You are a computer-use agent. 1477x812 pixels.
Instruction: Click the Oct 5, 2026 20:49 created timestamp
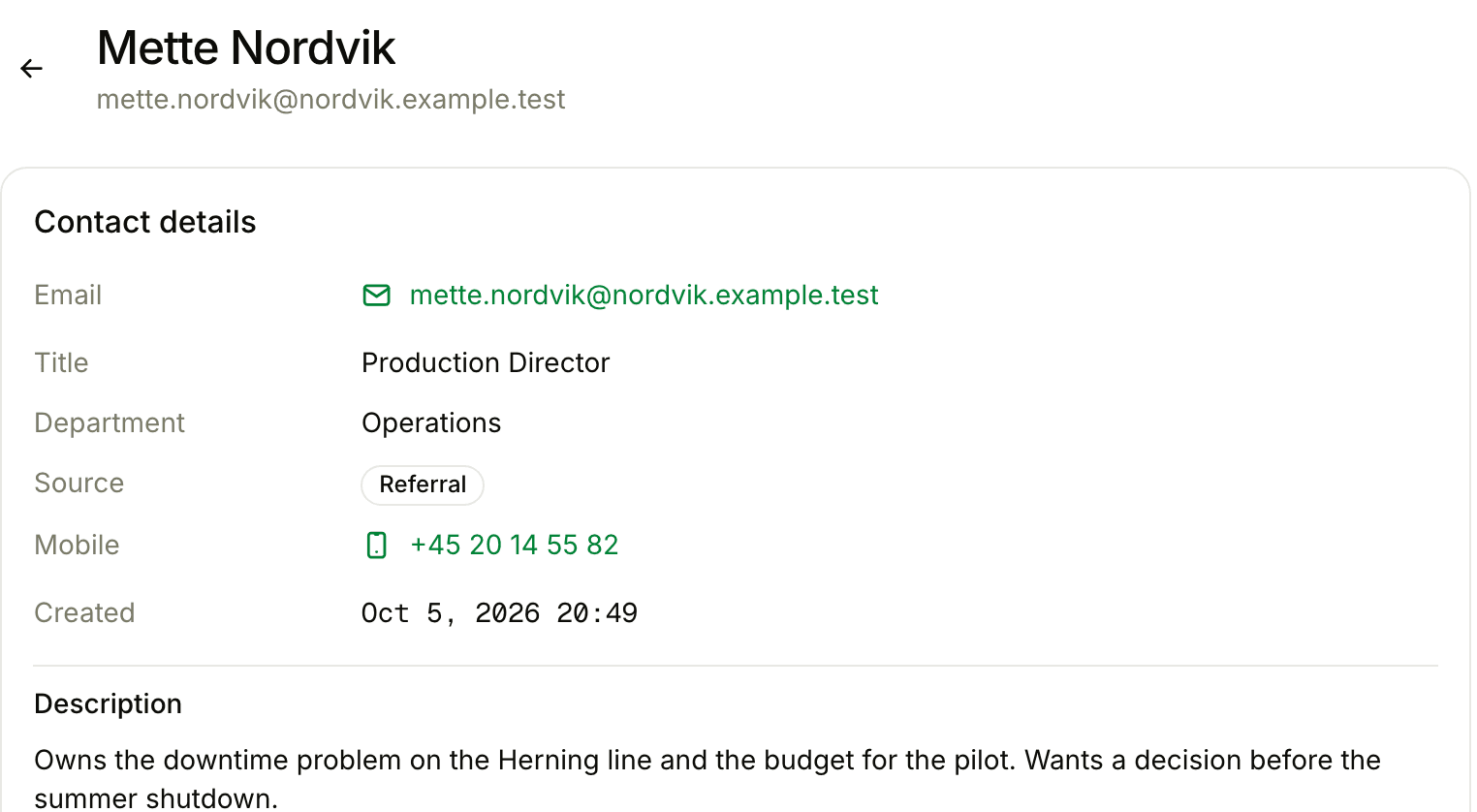[499, 613]
